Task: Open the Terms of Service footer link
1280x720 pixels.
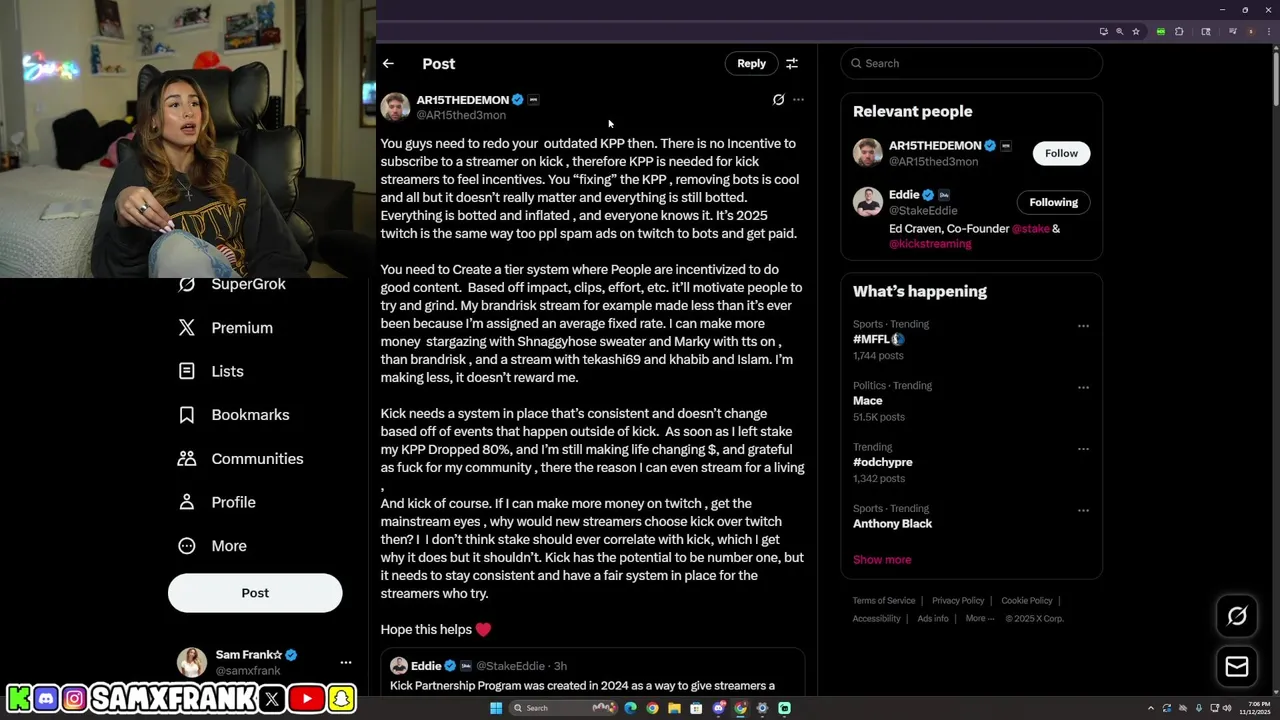Action: [x=884, y=601]
